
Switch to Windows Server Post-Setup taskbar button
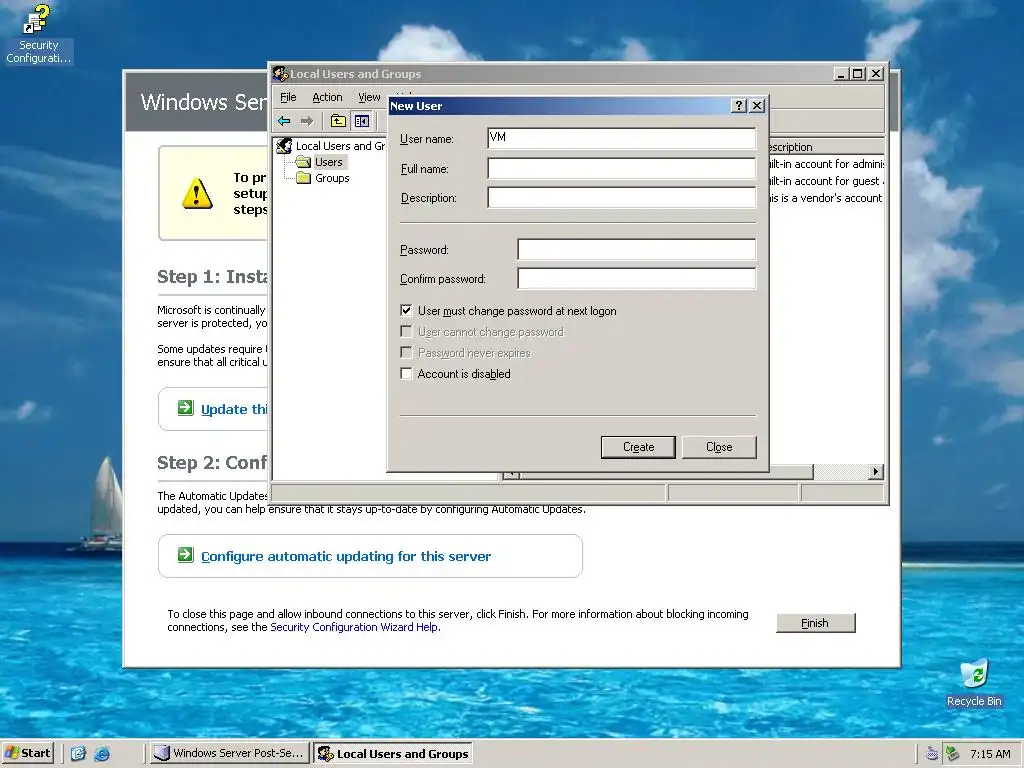pyautogui.click(x=229, y=753)
